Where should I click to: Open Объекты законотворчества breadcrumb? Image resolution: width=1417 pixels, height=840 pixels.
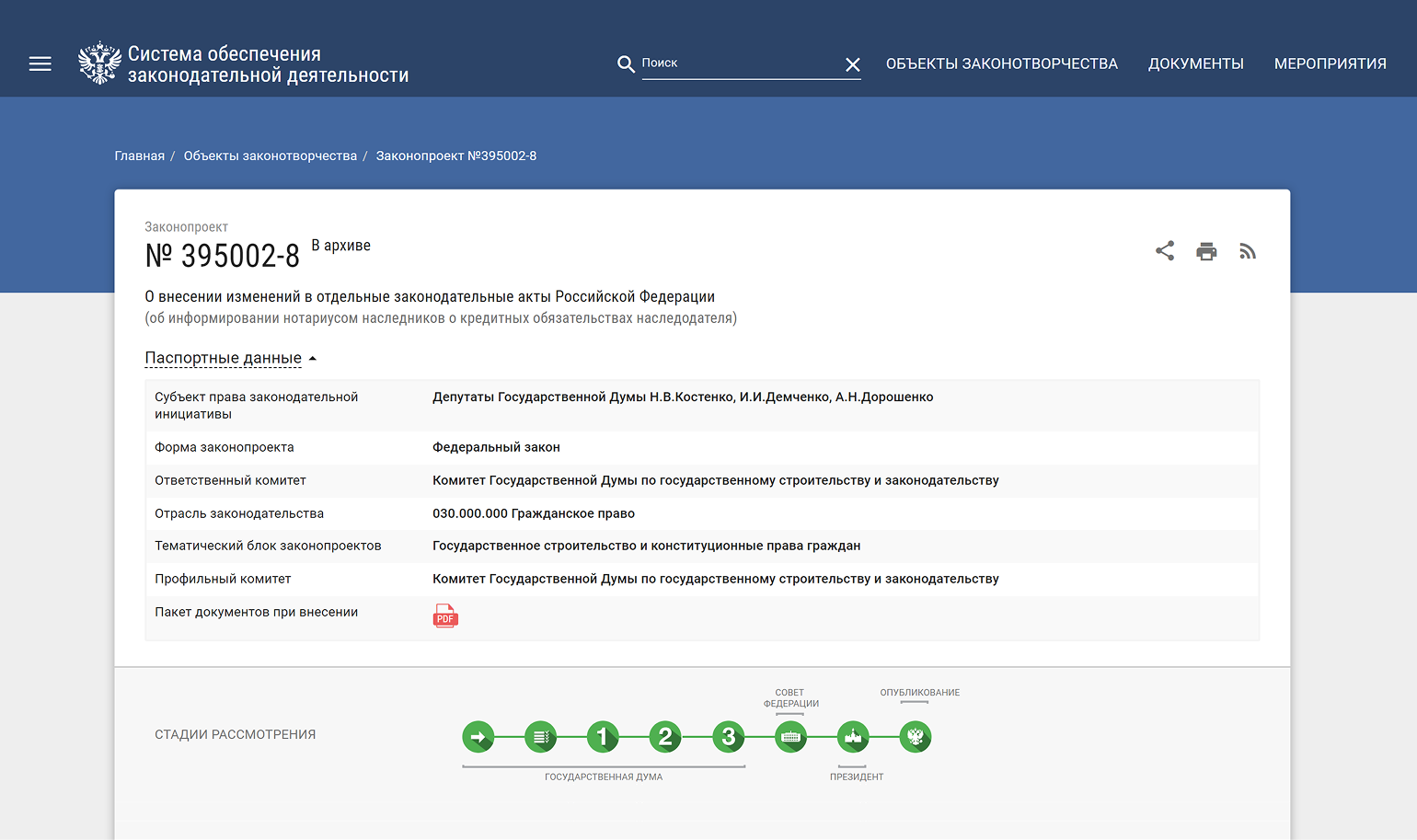pos(271,155)
